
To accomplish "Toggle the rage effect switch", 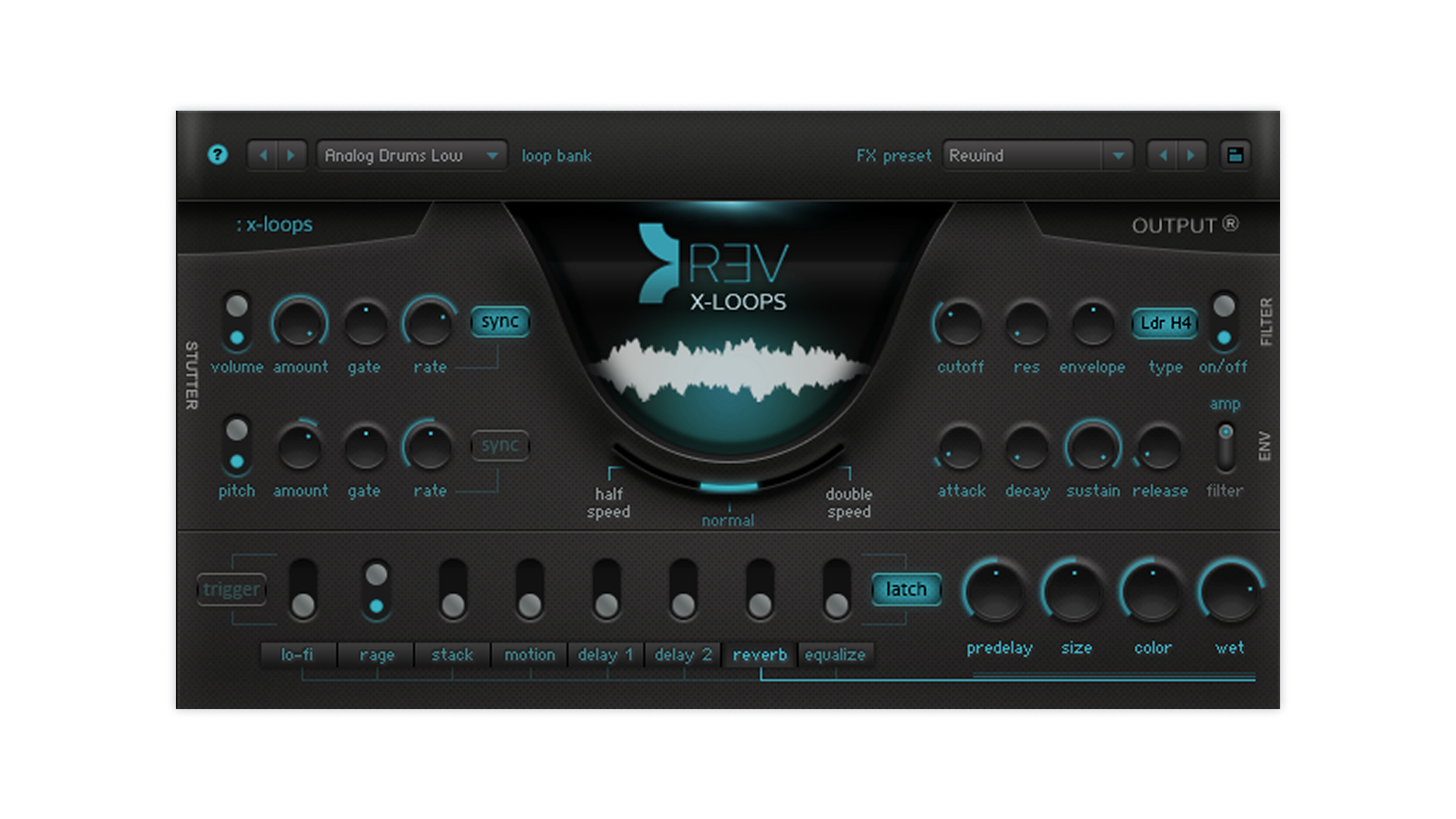I will [376, 590].
